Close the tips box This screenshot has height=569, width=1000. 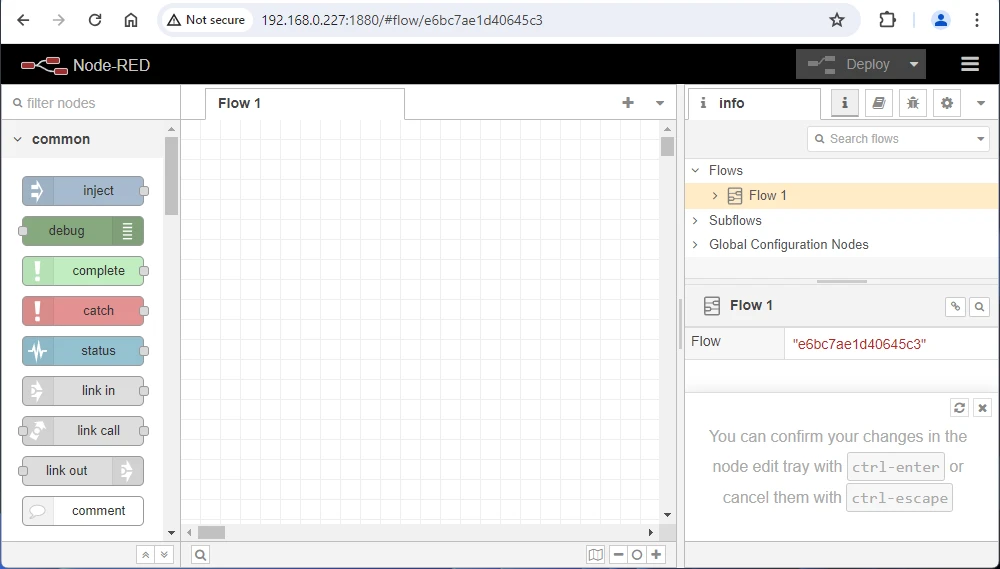click(x=982, y=407)
